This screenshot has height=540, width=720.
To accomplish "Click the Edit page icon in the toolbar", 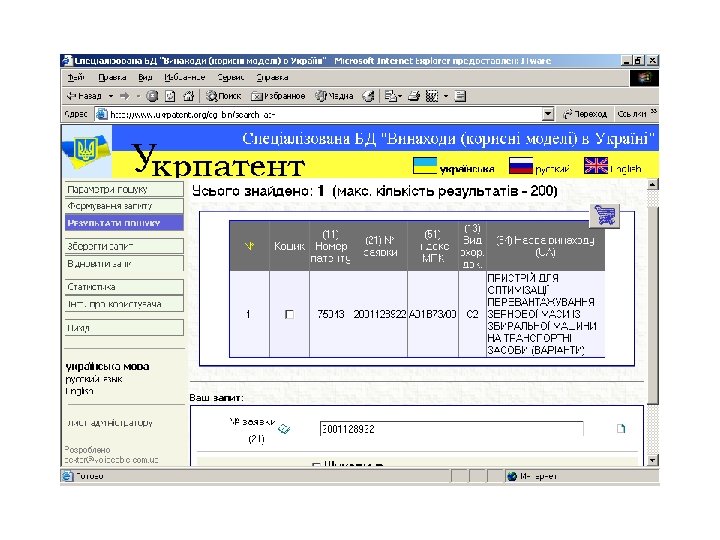I will (432, 96).
